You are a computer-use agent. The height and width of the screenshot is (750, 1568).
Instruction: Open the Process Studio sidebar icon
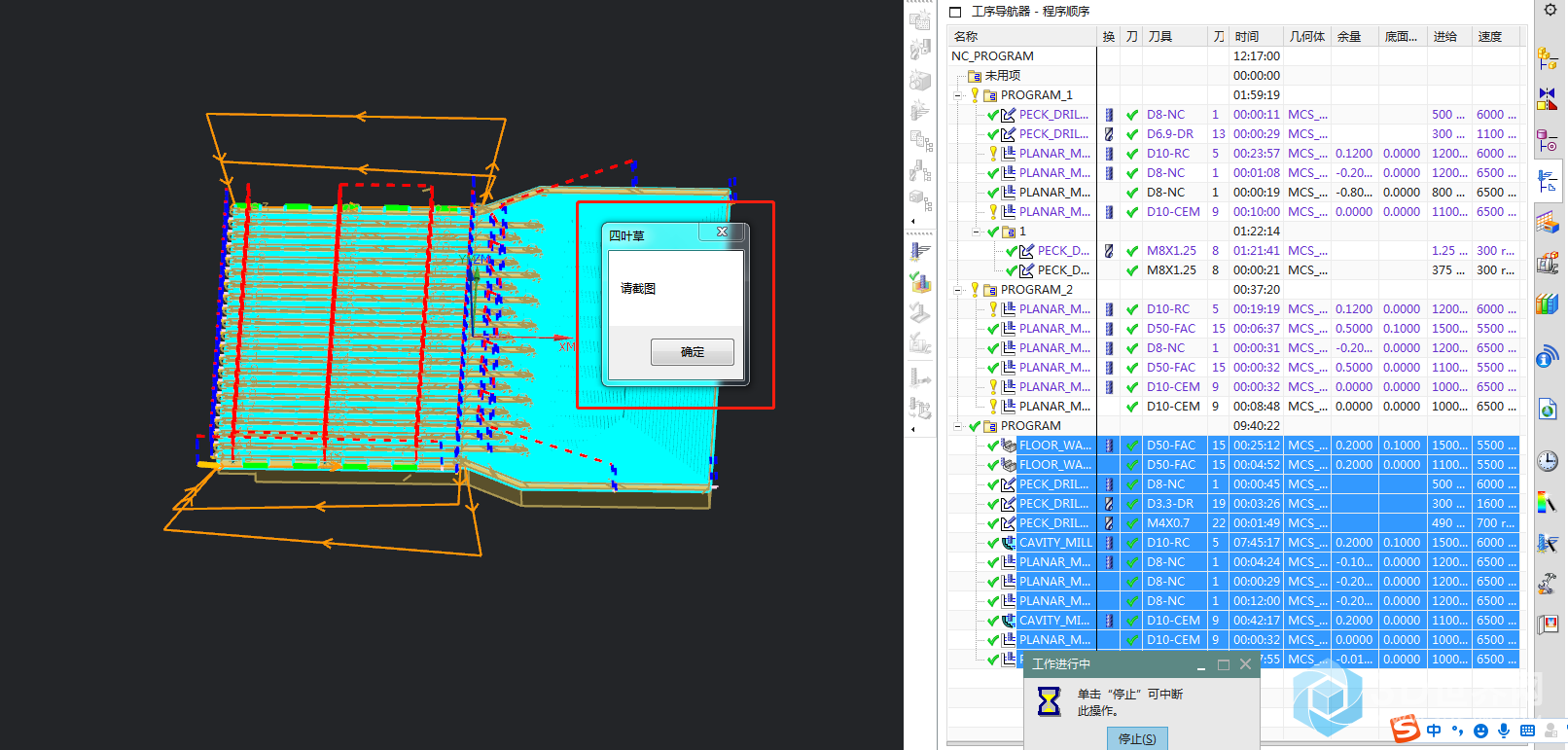click(x=1548, y=544)
